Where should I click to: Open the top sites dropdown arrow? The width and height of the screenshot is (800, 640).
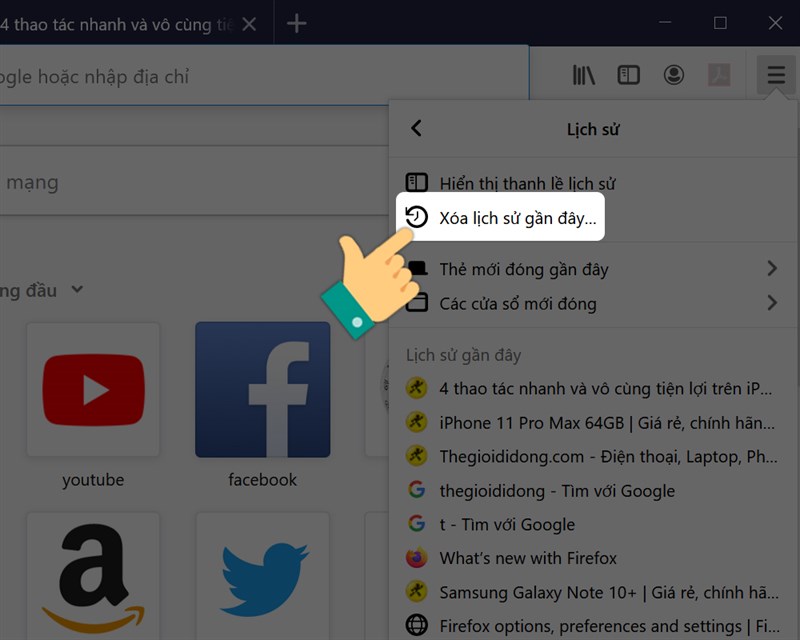click(x=77, y=290)
